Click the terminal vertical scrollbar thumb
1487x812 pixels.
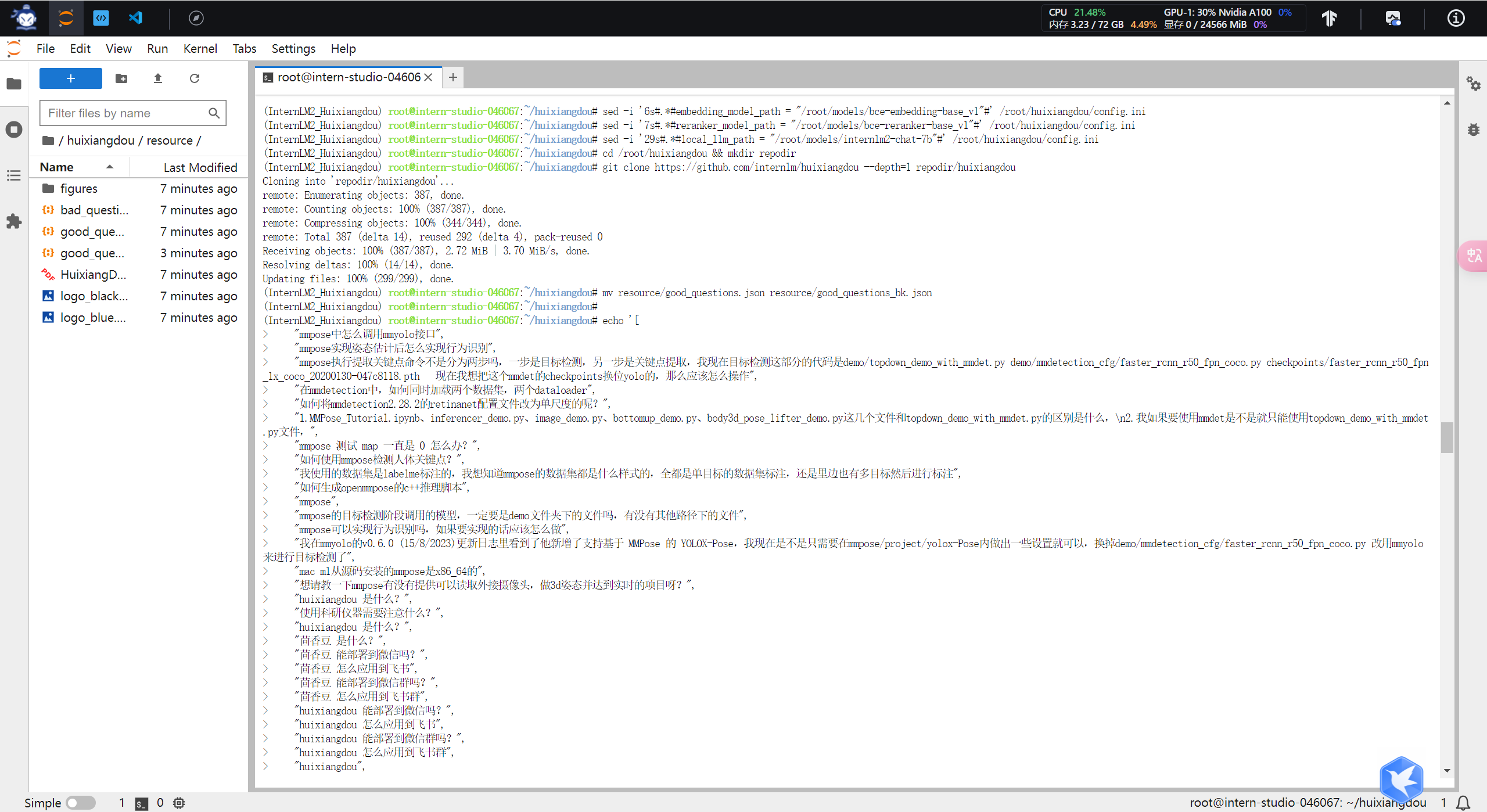click(x=1447, y=437)
